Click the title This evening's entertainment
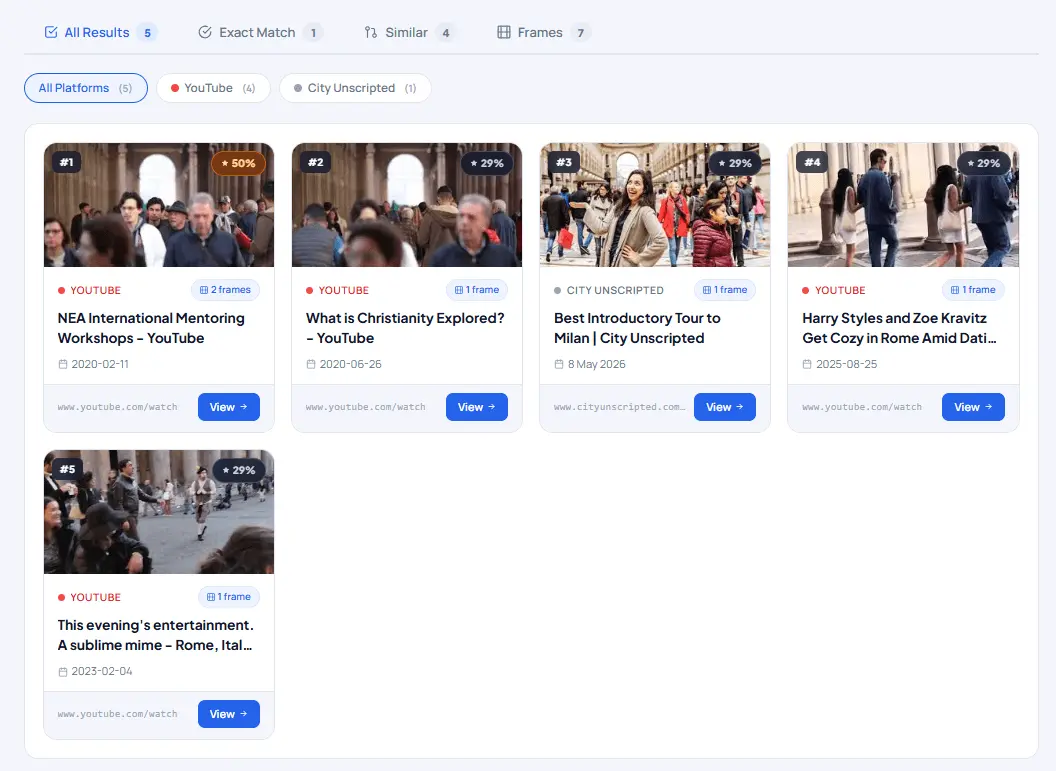 point(155,635)
